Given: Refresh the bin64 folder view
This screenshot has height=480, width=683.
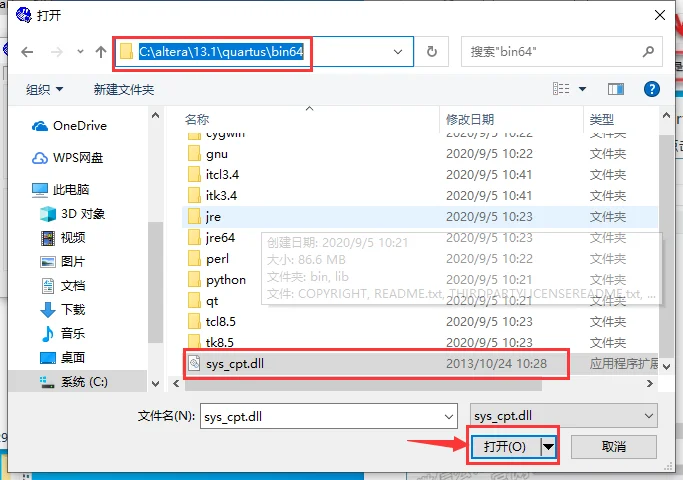Looking at the screenshot, I should pyautogui.click(x=431, y=52).
